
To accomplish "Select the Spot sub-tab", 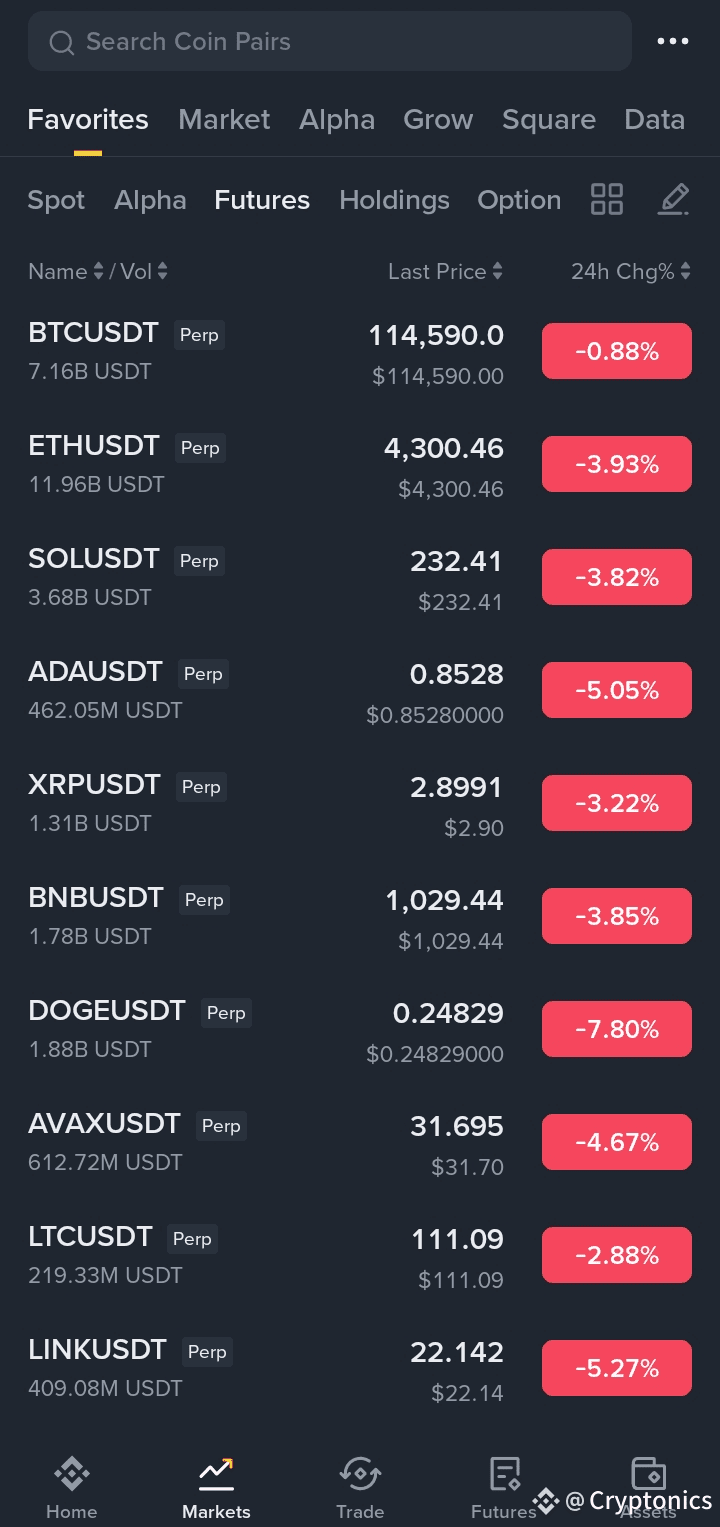I will point(56,200).
